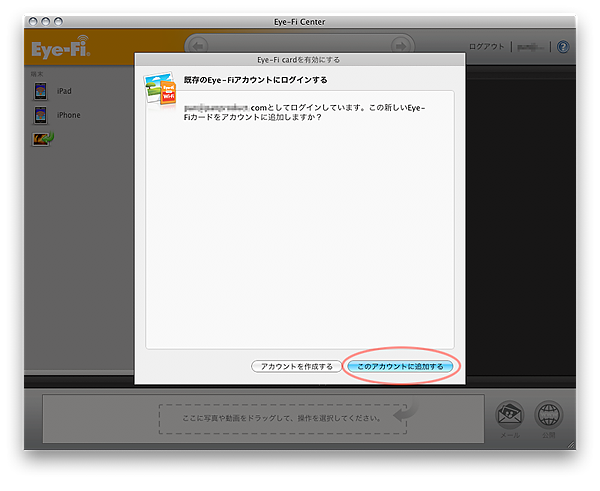Click the ログアウト link
Image resolution: width=600 pixels, height=491 pixels.
tap(486, 47)
